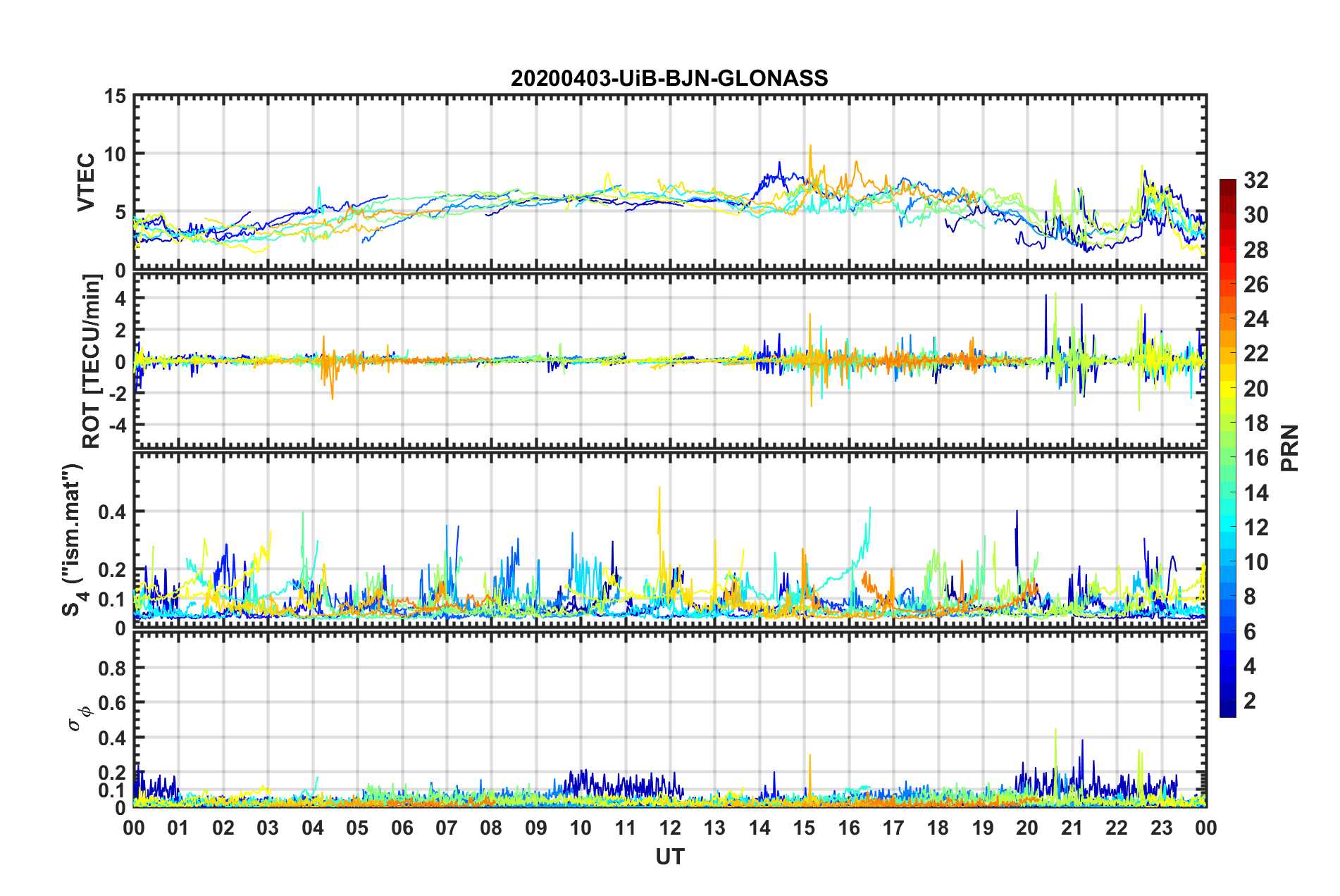Screen dimensions: 1340x896
Task: Click sigma-phi axis tick label "0.8"
Action: (113, 668)
